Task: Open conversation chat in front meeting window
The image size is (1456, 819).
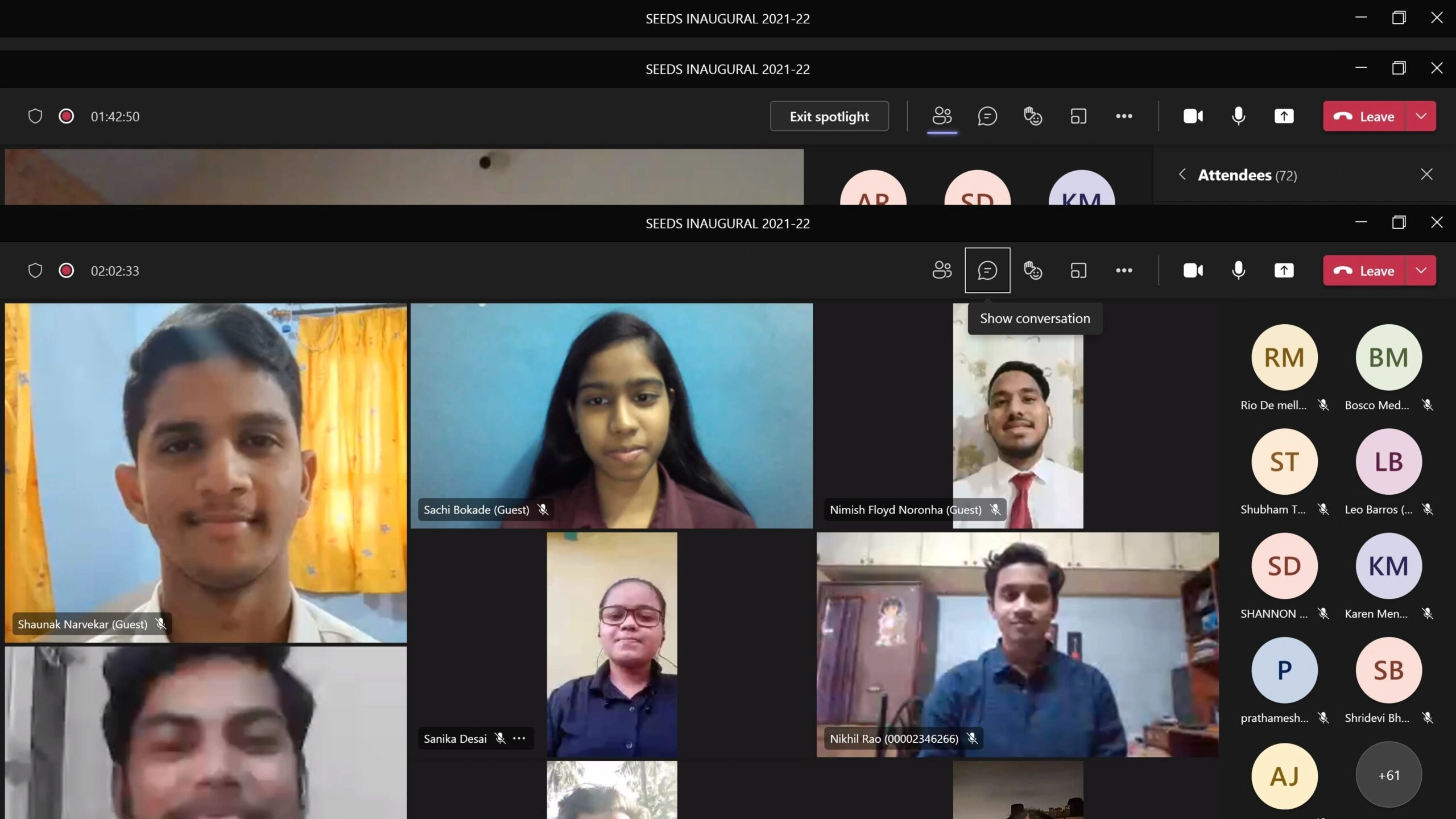Action: (x=987, y=270)
